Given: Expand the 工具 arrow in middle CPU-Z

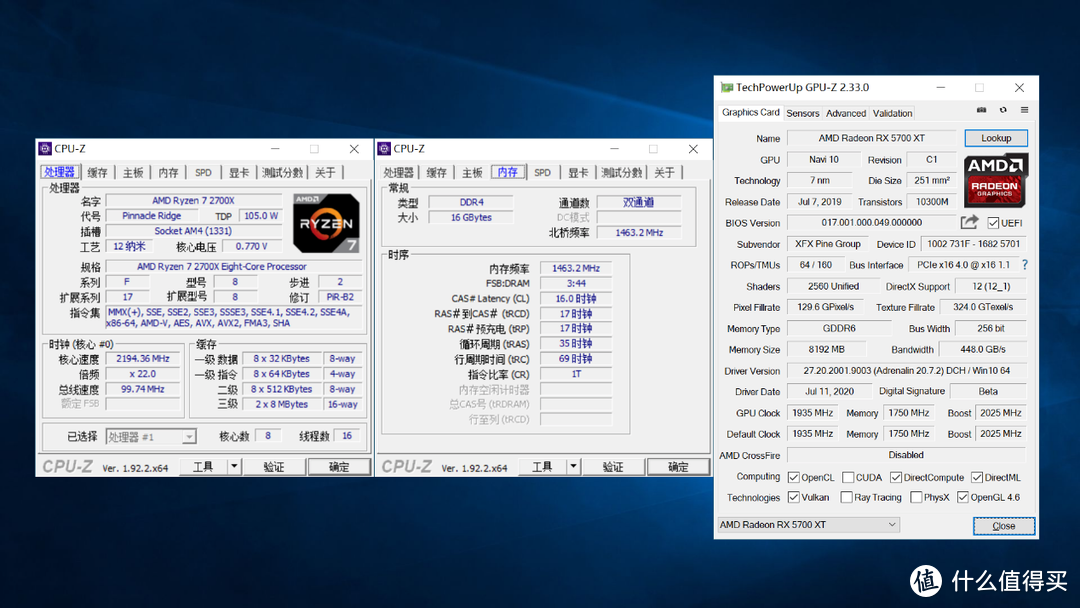Looking at the screenshot, I should pos(573,467).
